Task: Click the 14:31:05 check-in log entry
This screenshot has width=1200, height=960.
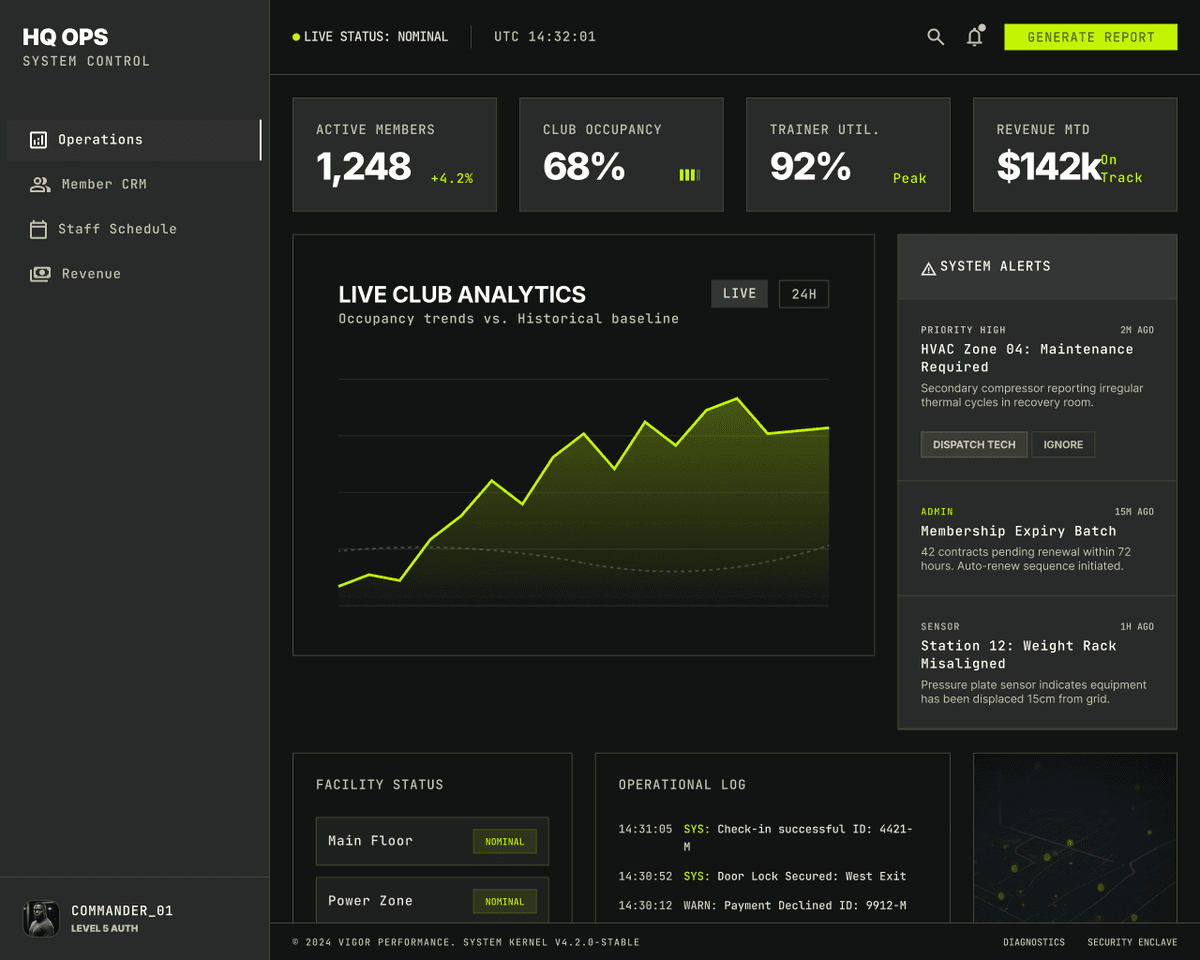Action: click(766, 837)
